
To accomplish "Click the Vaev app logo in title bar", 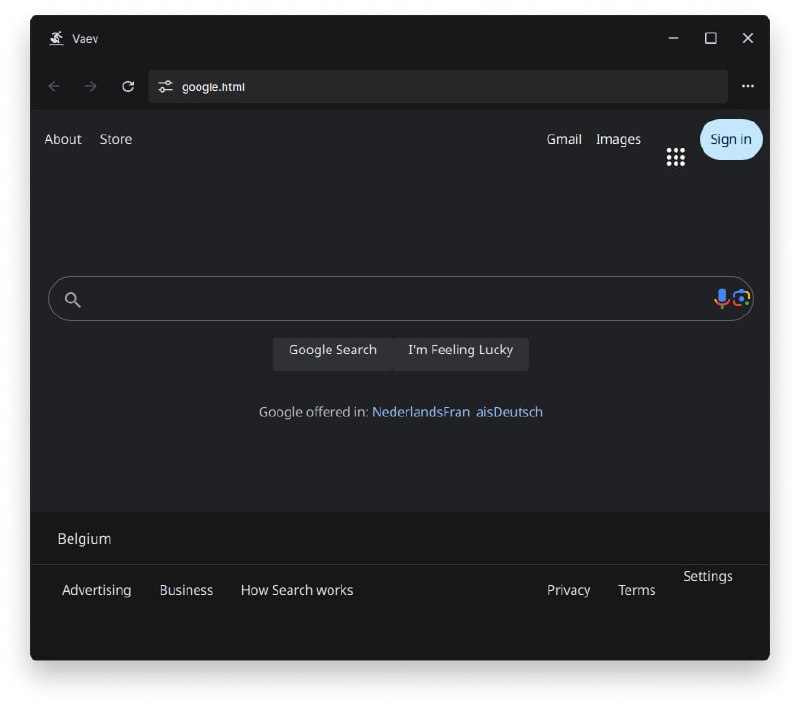I will [56, 39].
